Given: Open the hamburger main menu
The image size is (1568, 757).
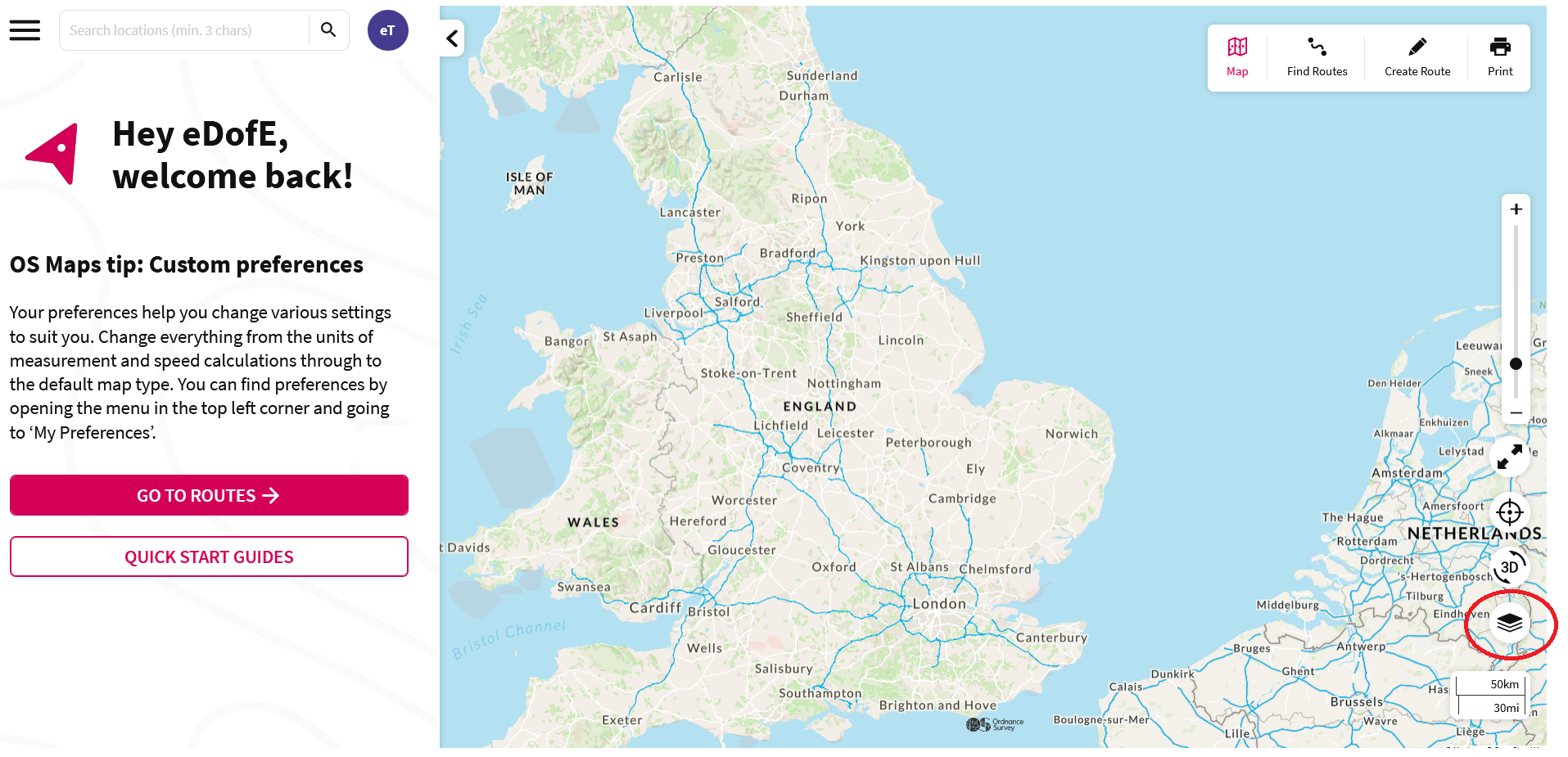Looking at the screenshot, I should point(25,30).
